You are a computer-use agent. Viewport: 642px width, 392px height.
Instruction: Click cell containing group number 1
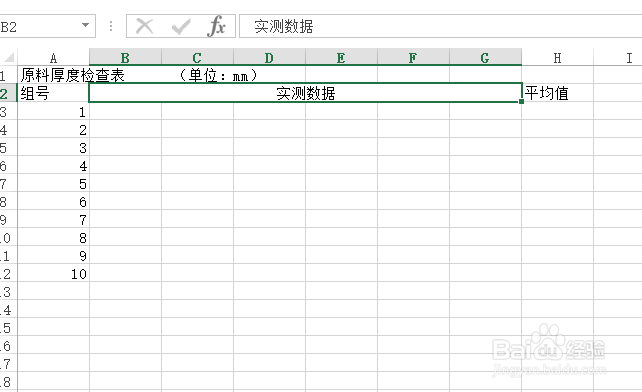54,111
